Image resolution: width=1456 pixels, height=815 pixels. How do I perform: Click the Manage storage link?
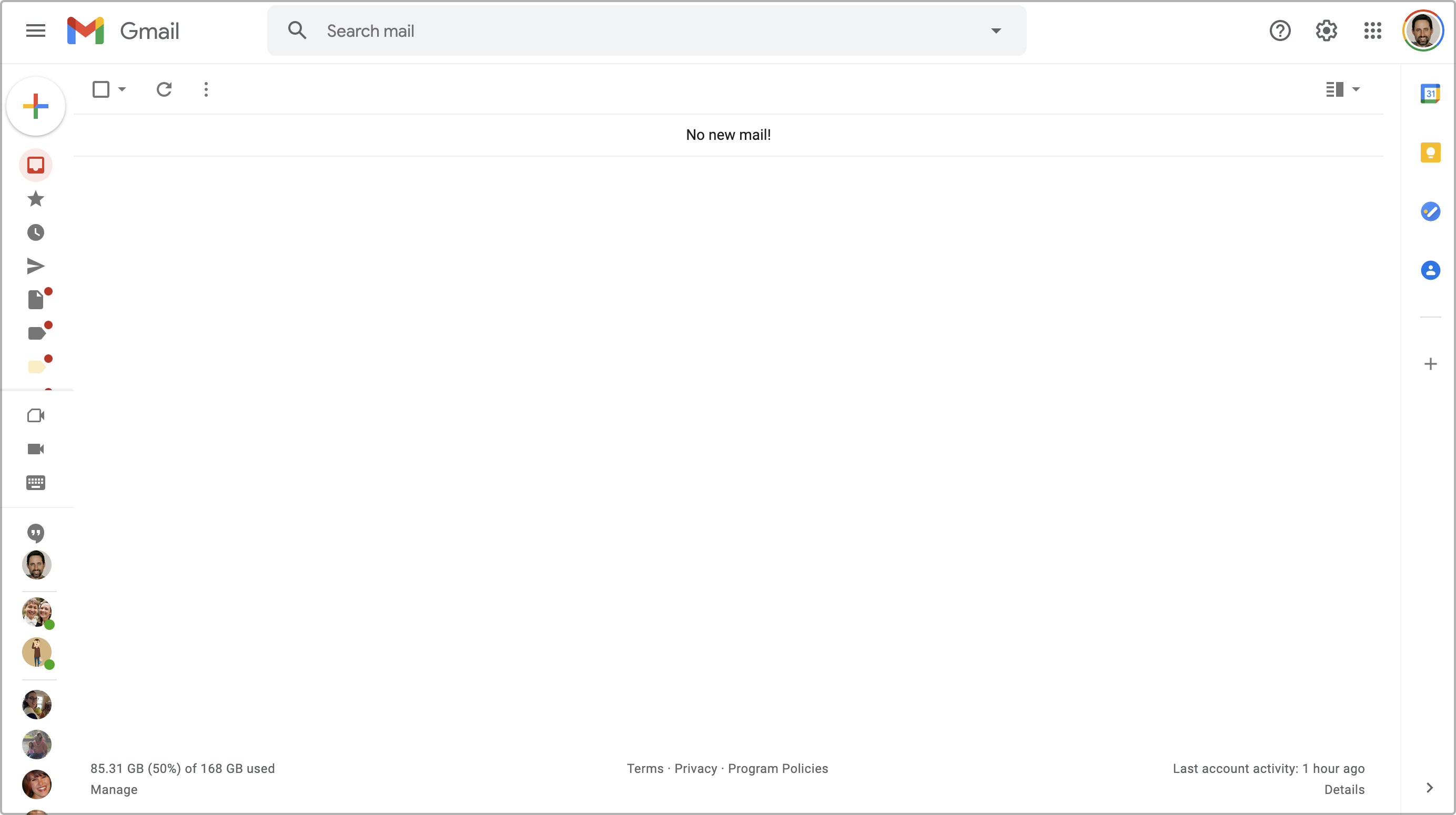point(114,790)
